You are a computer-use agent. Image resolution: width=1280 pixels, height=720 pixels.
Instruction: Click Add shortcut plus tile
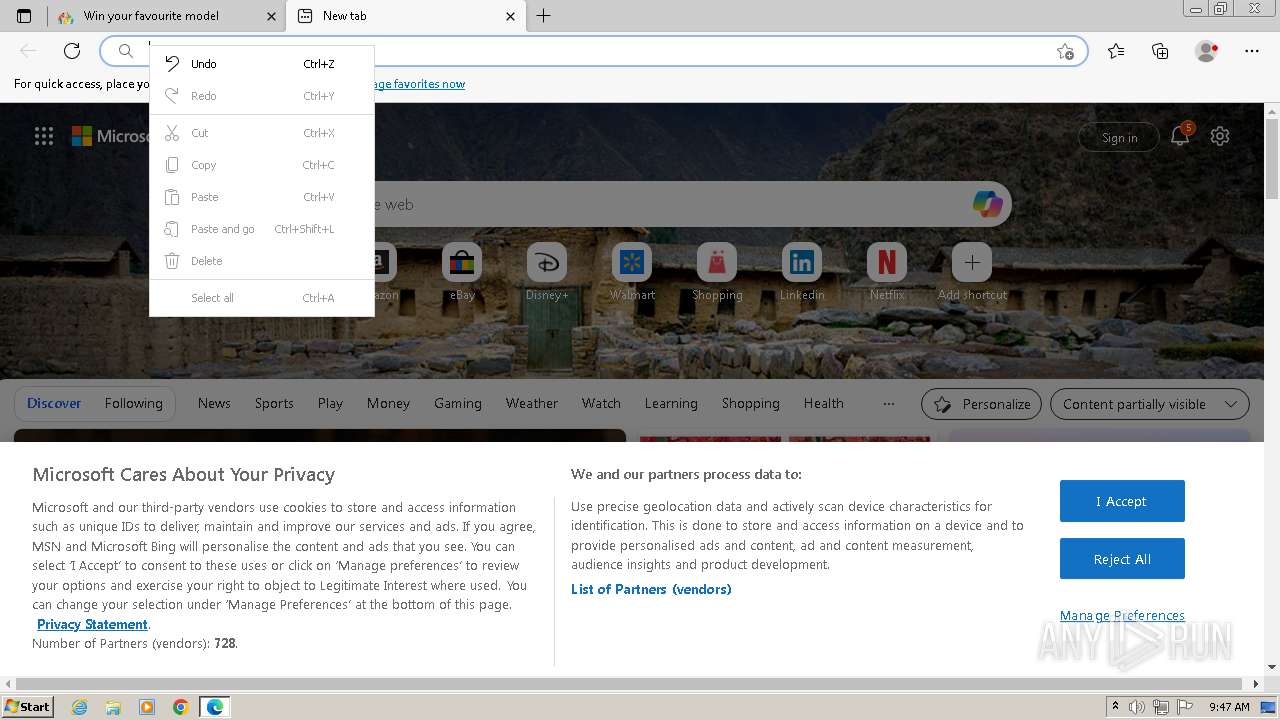tap(972, 272)
